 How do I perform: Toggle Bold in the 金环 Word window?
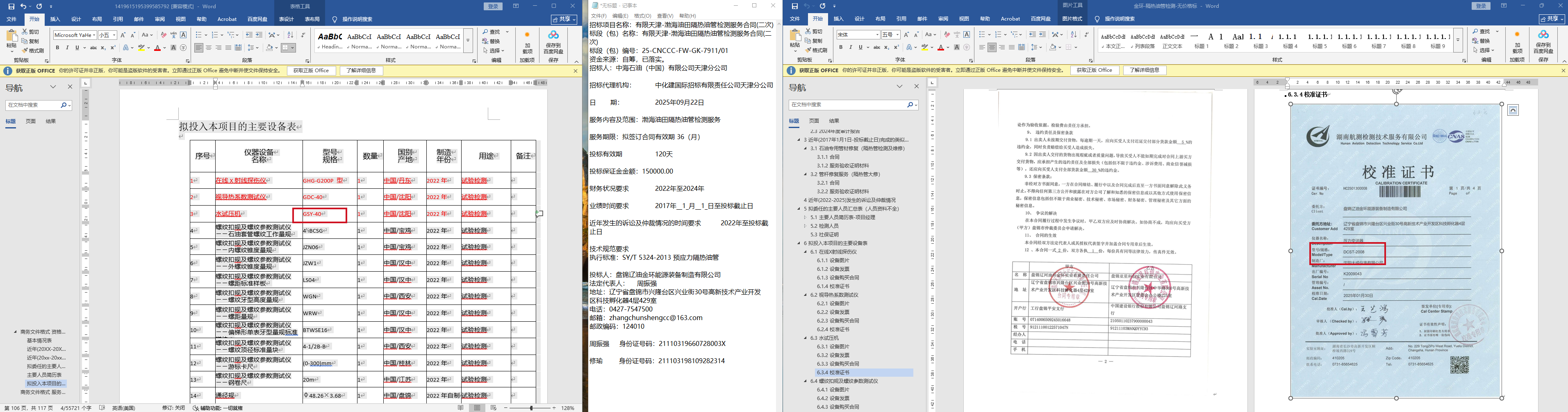[x=841, y=47]
